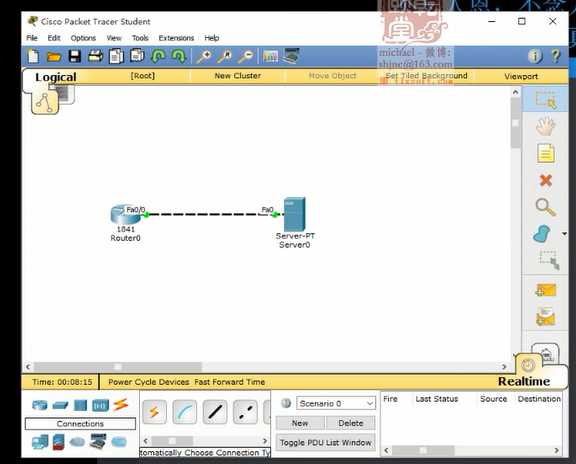Reset zoom with middle magnifier icon
Image resolution: width=576 pixels, height=464 pixels.
(224, 57)
